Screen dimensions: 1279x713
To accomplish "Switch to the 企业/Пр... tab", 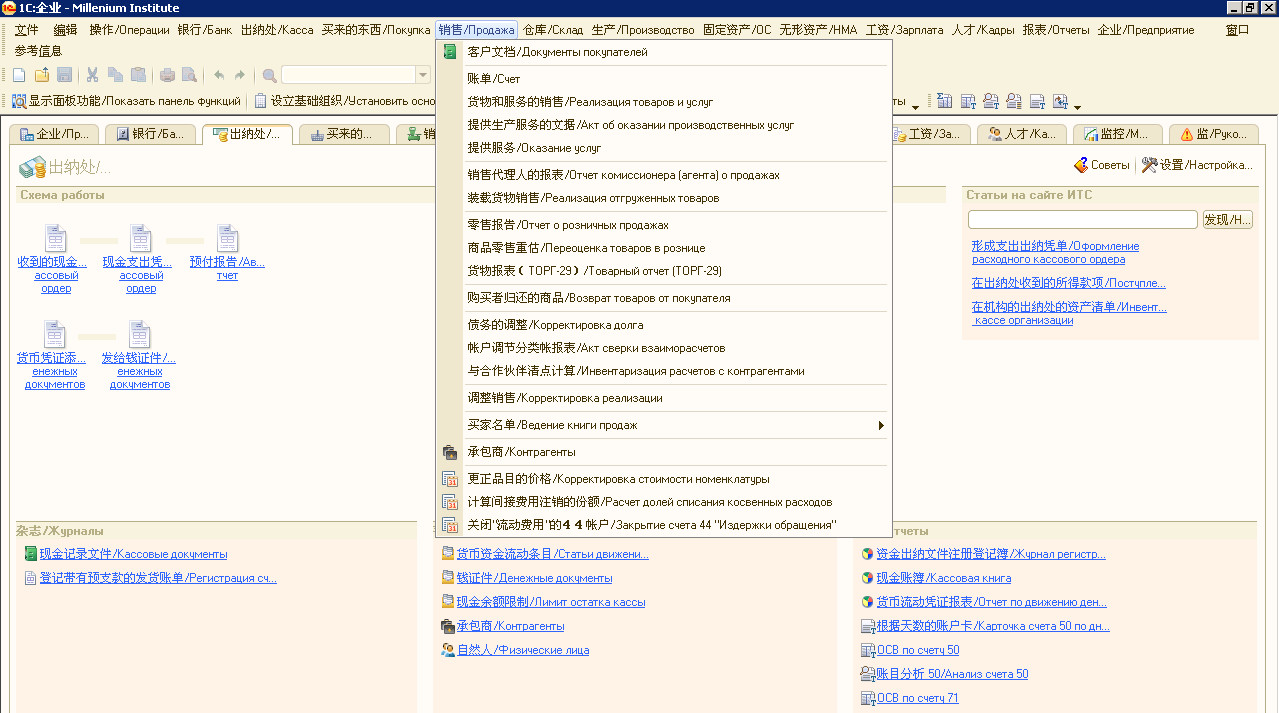I will 55,134.
